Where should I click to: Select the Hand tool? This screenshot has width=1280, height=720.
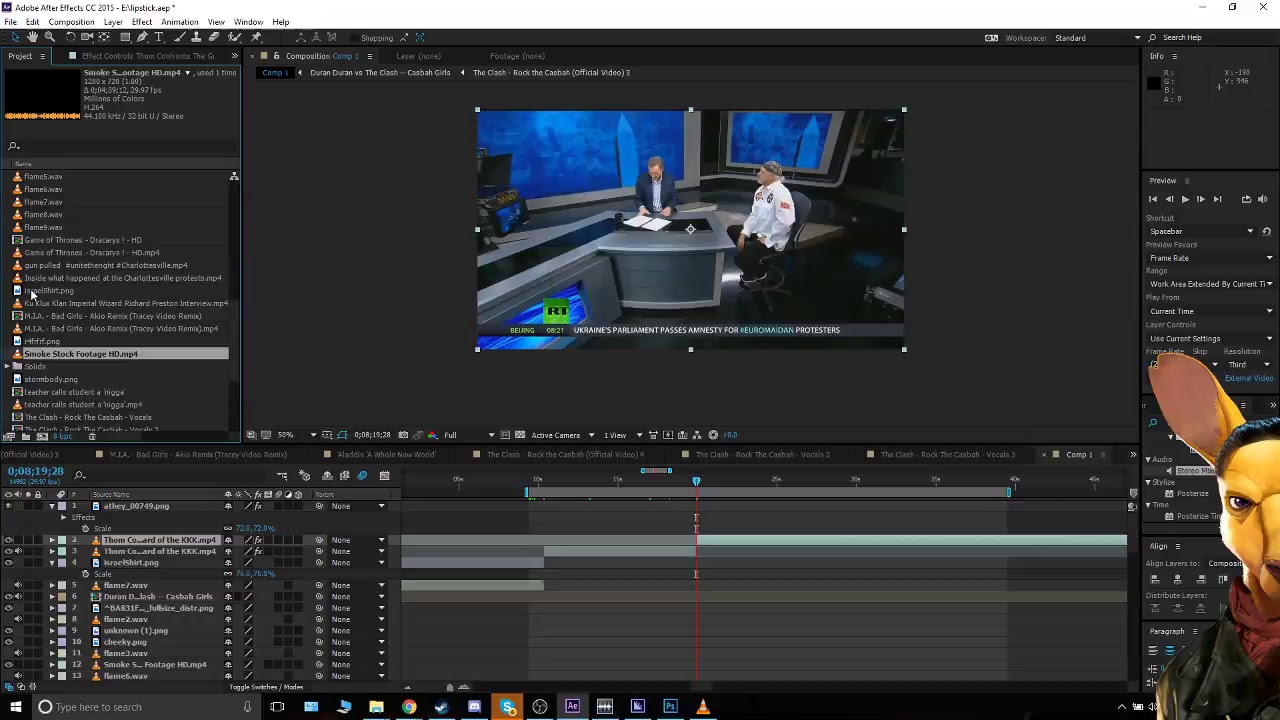[x=32, y=37]
